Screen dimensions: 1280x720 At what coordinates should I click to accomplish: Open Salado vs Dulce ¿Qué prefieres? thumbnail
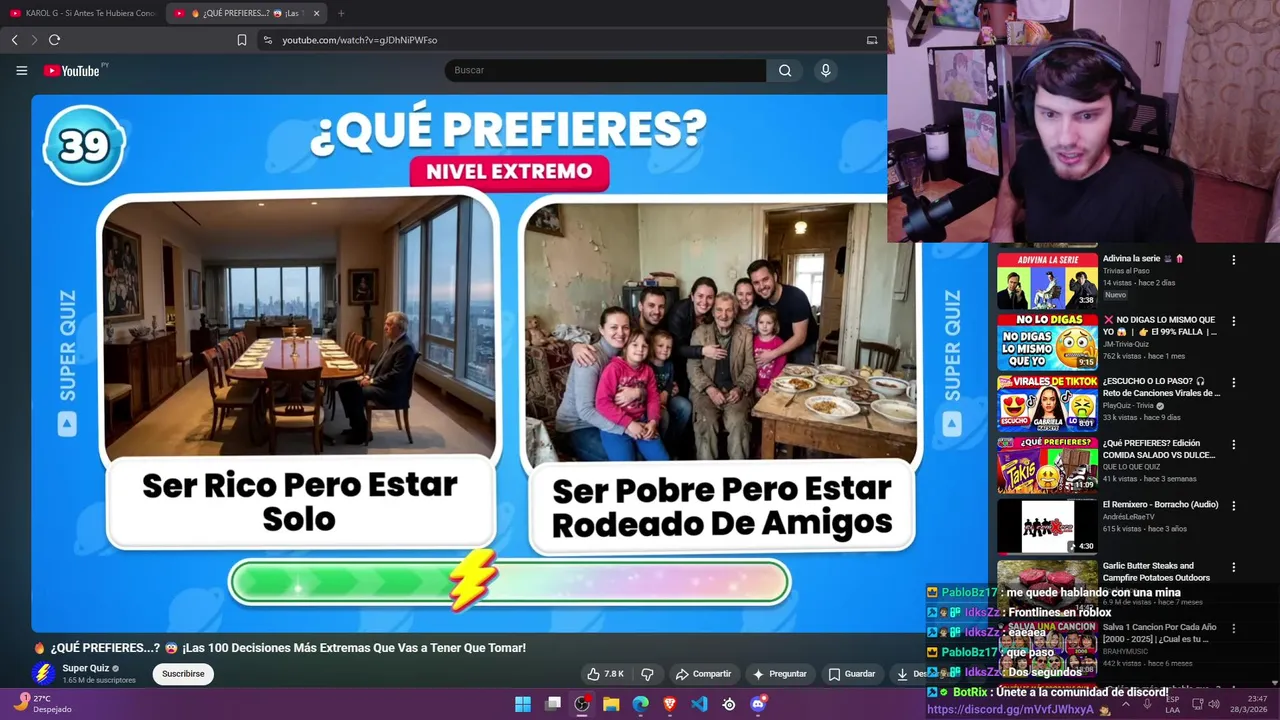point(1047,465)
